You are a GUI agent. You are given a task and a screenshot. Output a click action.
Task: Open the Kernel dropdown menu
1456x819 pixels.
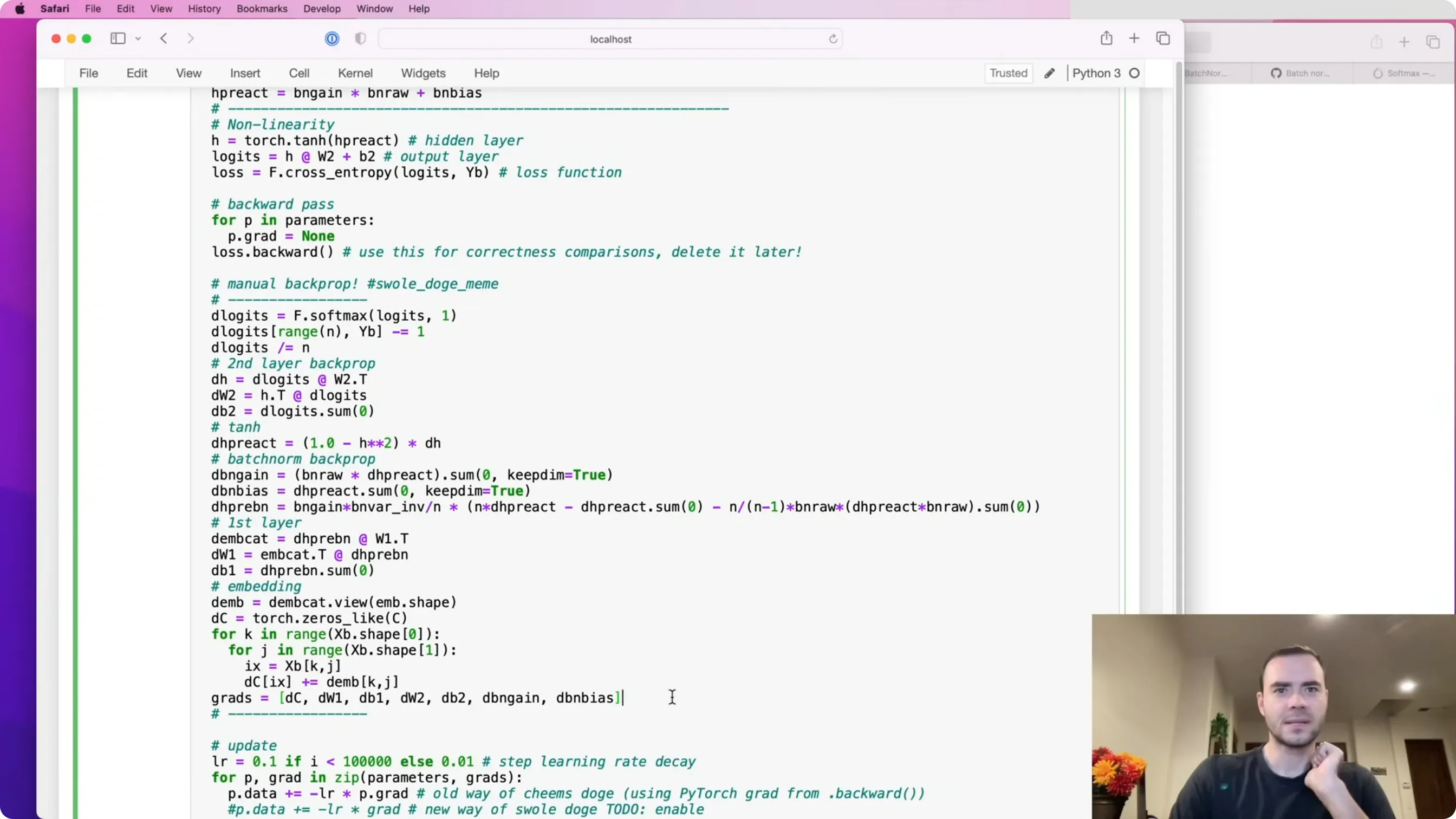(x=355, y=73)
